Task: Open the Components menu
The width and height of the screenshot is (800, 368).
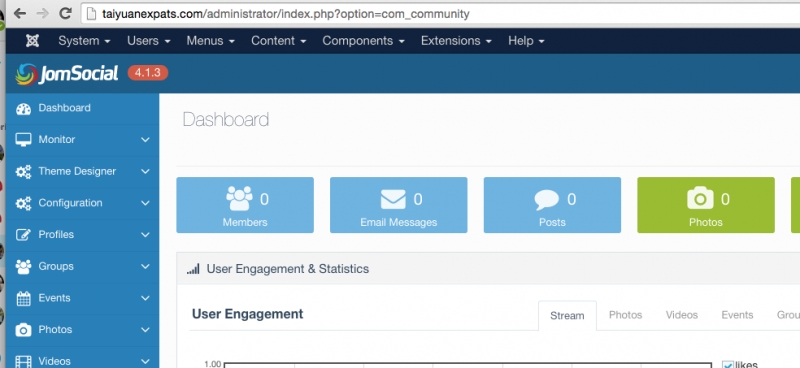Action: pos(363,41)
